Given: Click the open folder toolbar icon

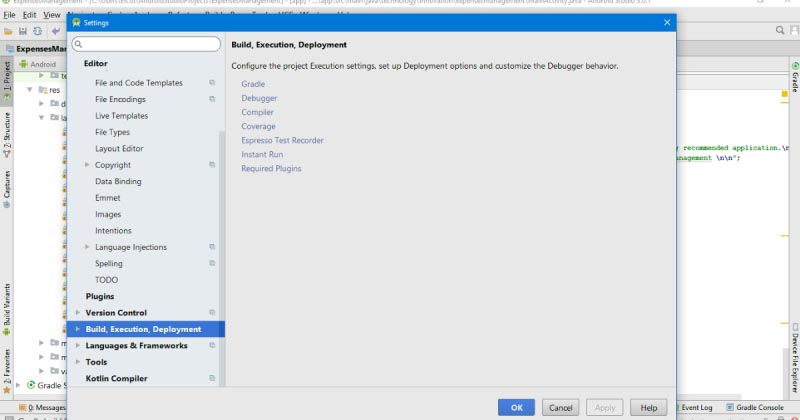Looking at the screenshot, I should 8,31.
